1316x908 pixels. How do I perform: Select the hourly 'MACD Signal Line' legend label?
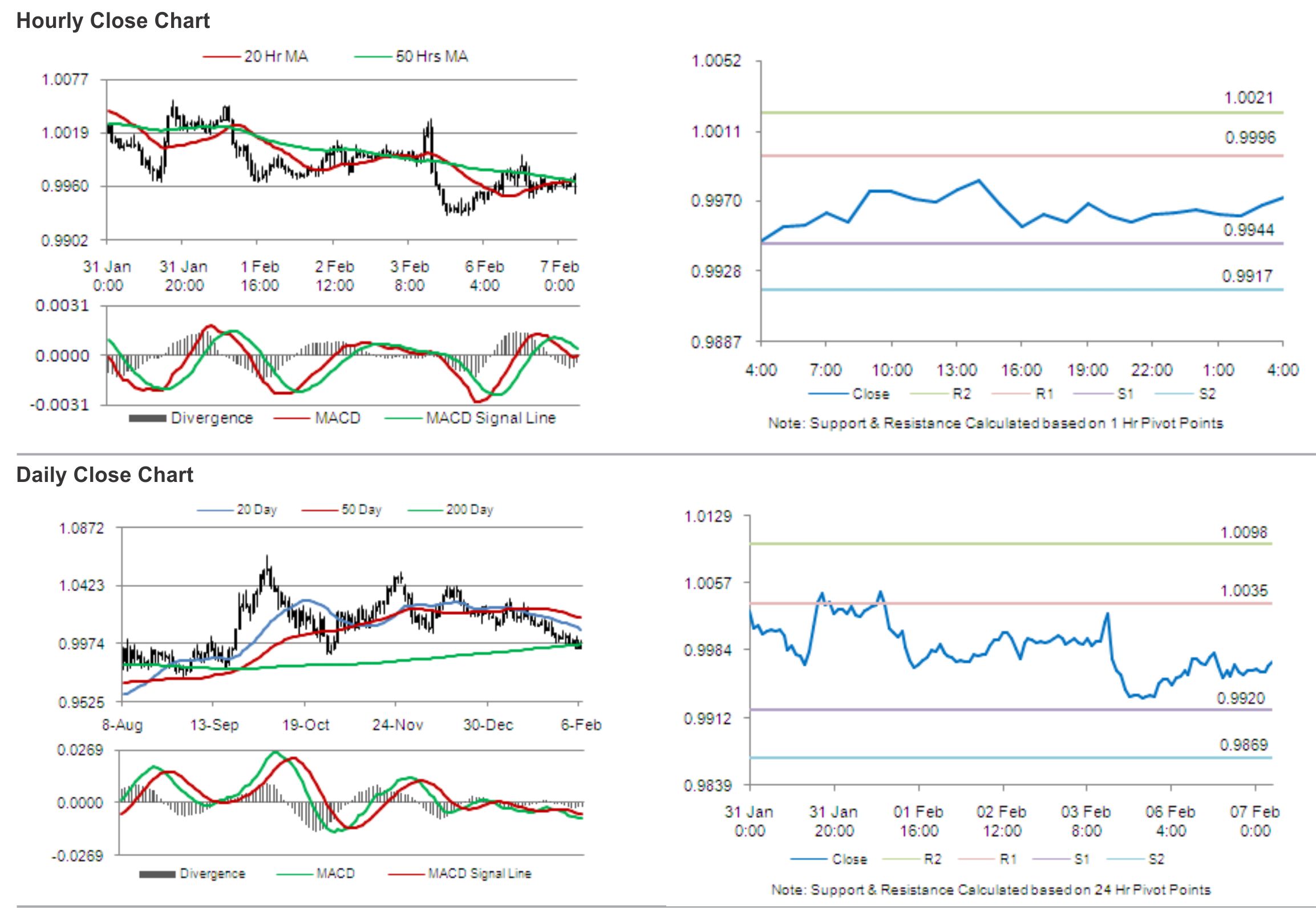491,418
